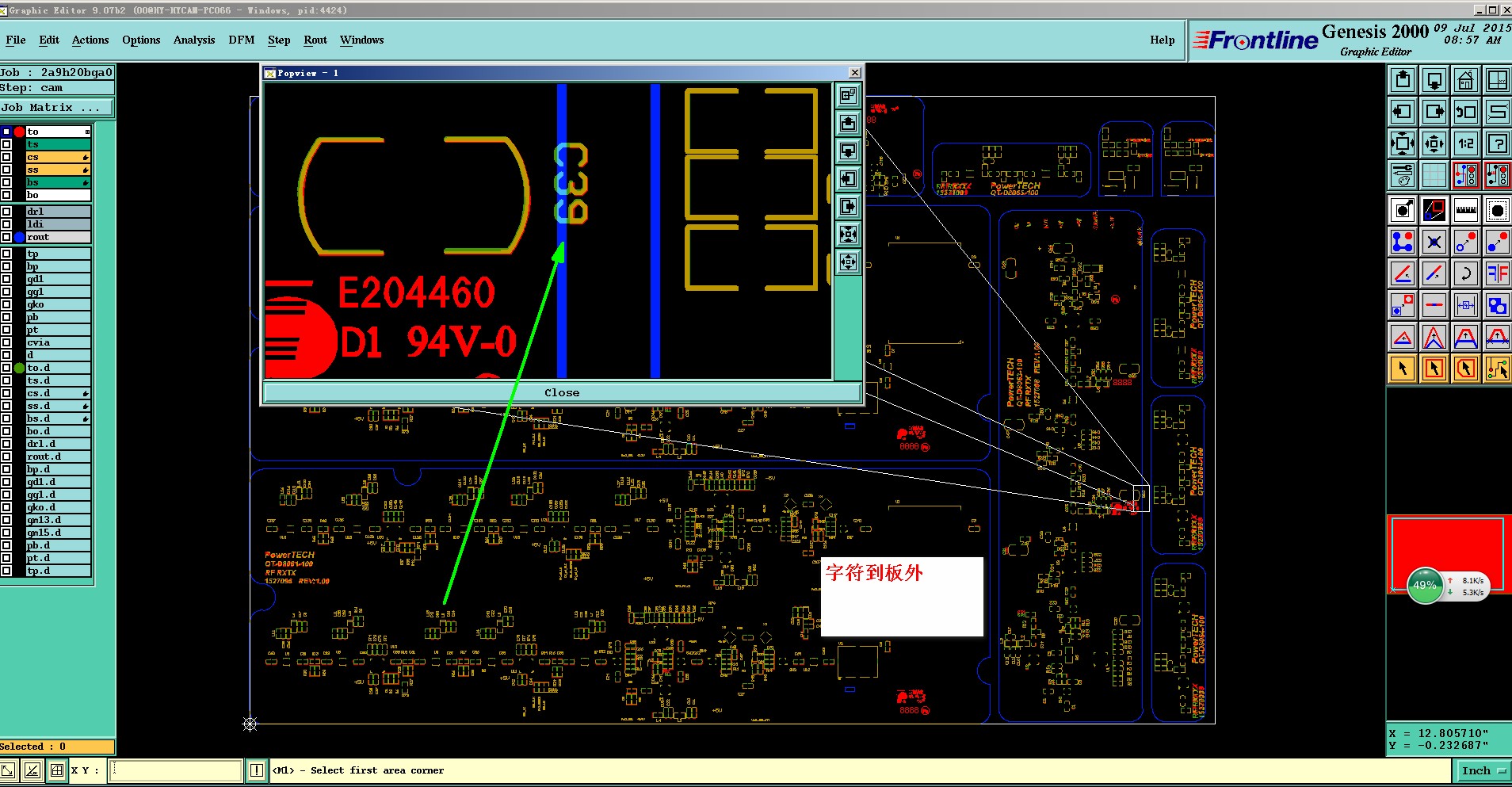Open the Rout menu

(315, 40)
